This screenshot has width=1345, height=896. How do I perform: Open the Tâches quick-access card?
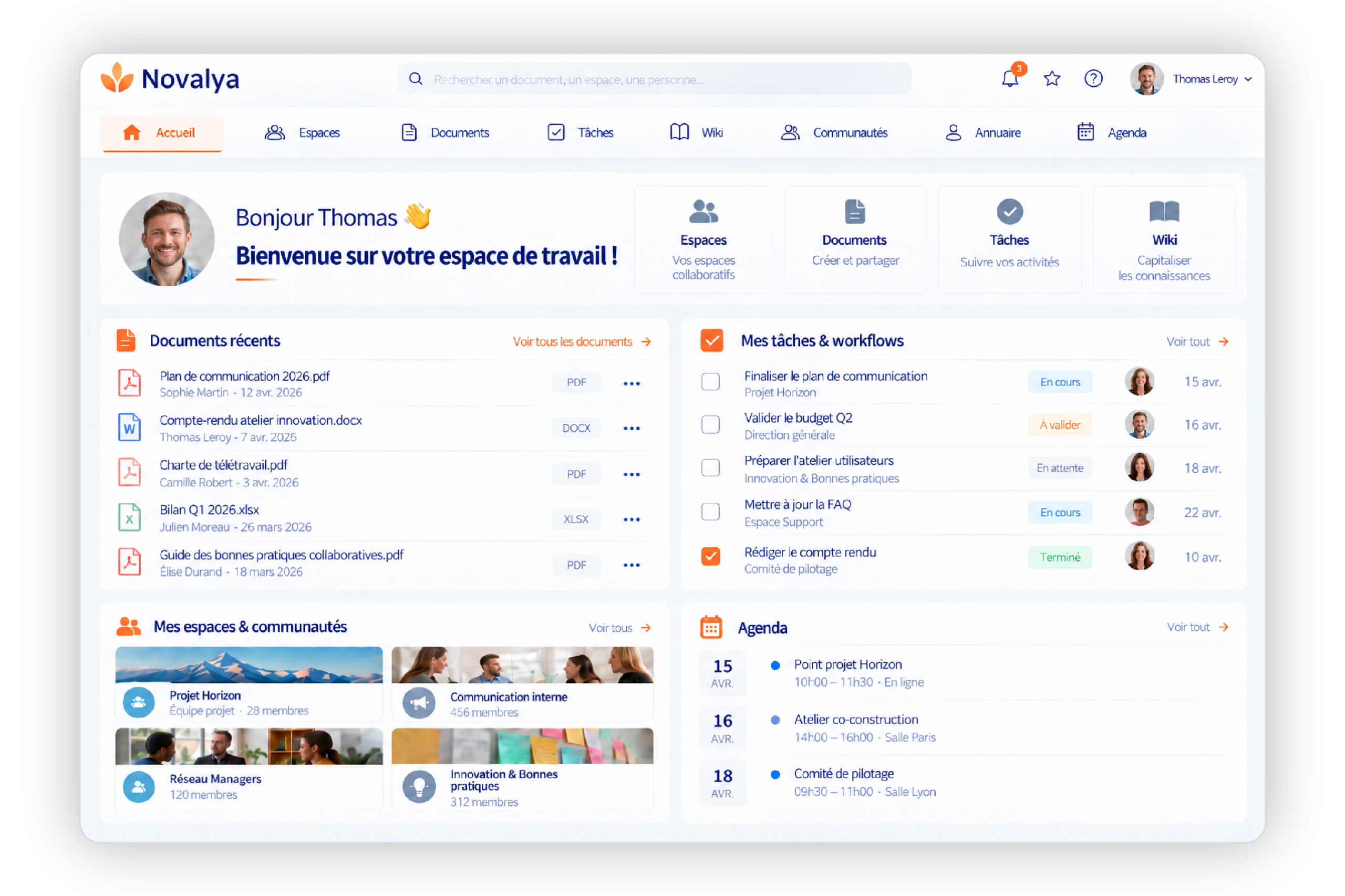(x=1009, y=239)
